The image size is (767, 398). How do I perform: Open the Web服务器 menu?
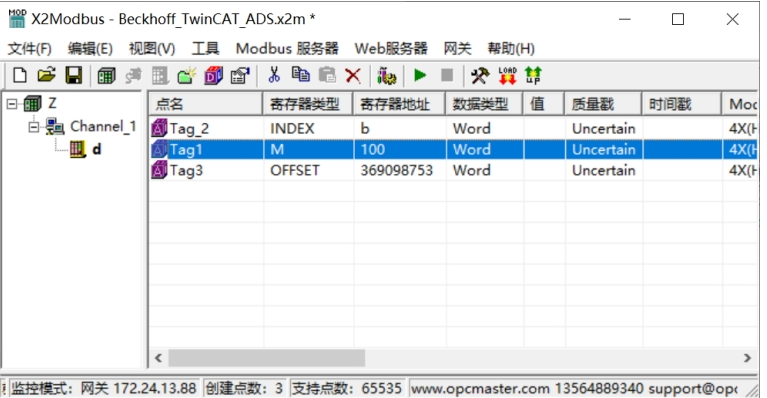coord(391,48)
